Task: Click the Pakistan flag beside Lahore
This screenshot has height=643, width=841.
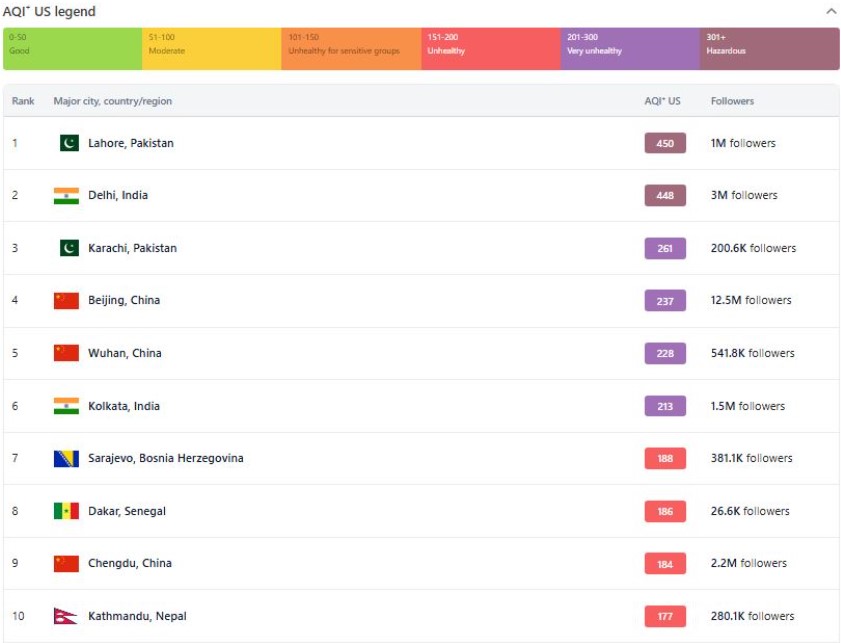Action: click(x=68, y=143)
